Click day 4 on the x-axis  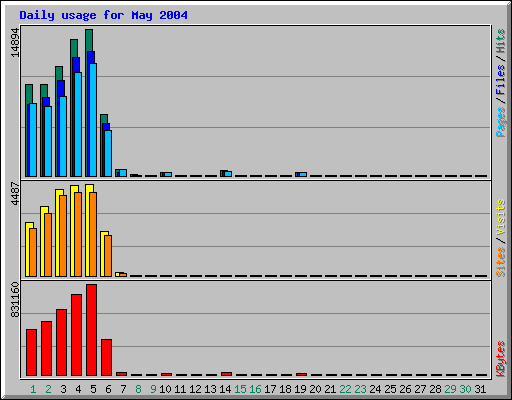tap(78, 389)
